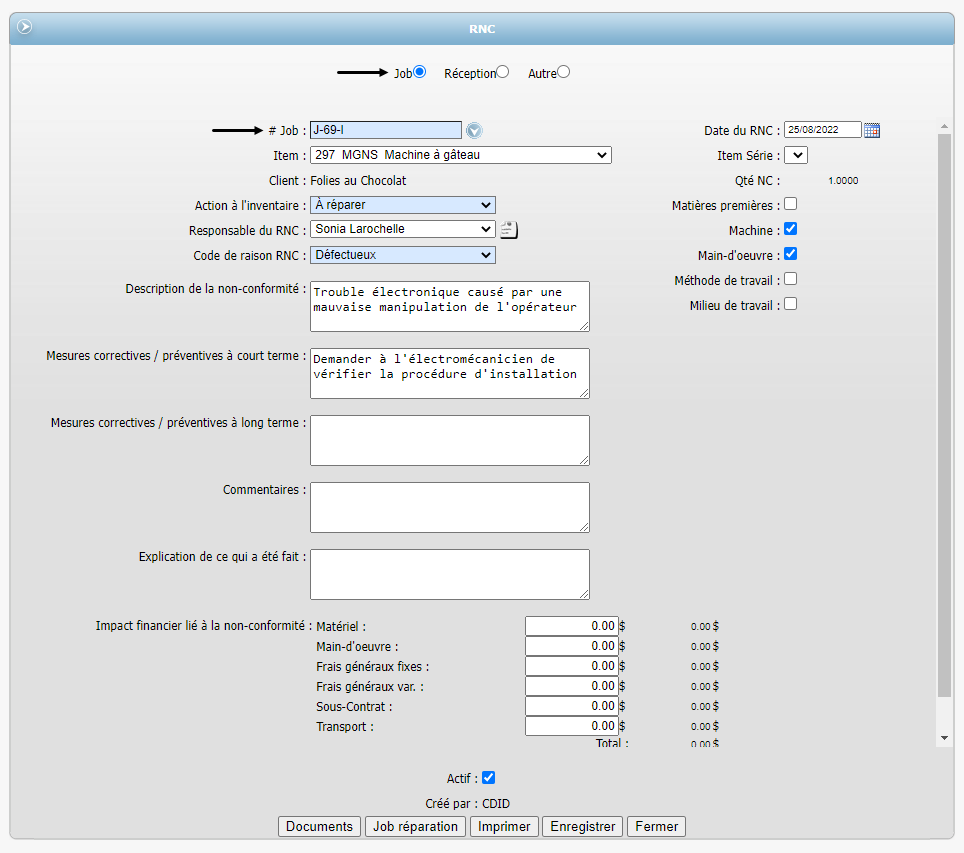Uncheck the Machine checkbox
This screenshot has width=964, height=853.
790,229
